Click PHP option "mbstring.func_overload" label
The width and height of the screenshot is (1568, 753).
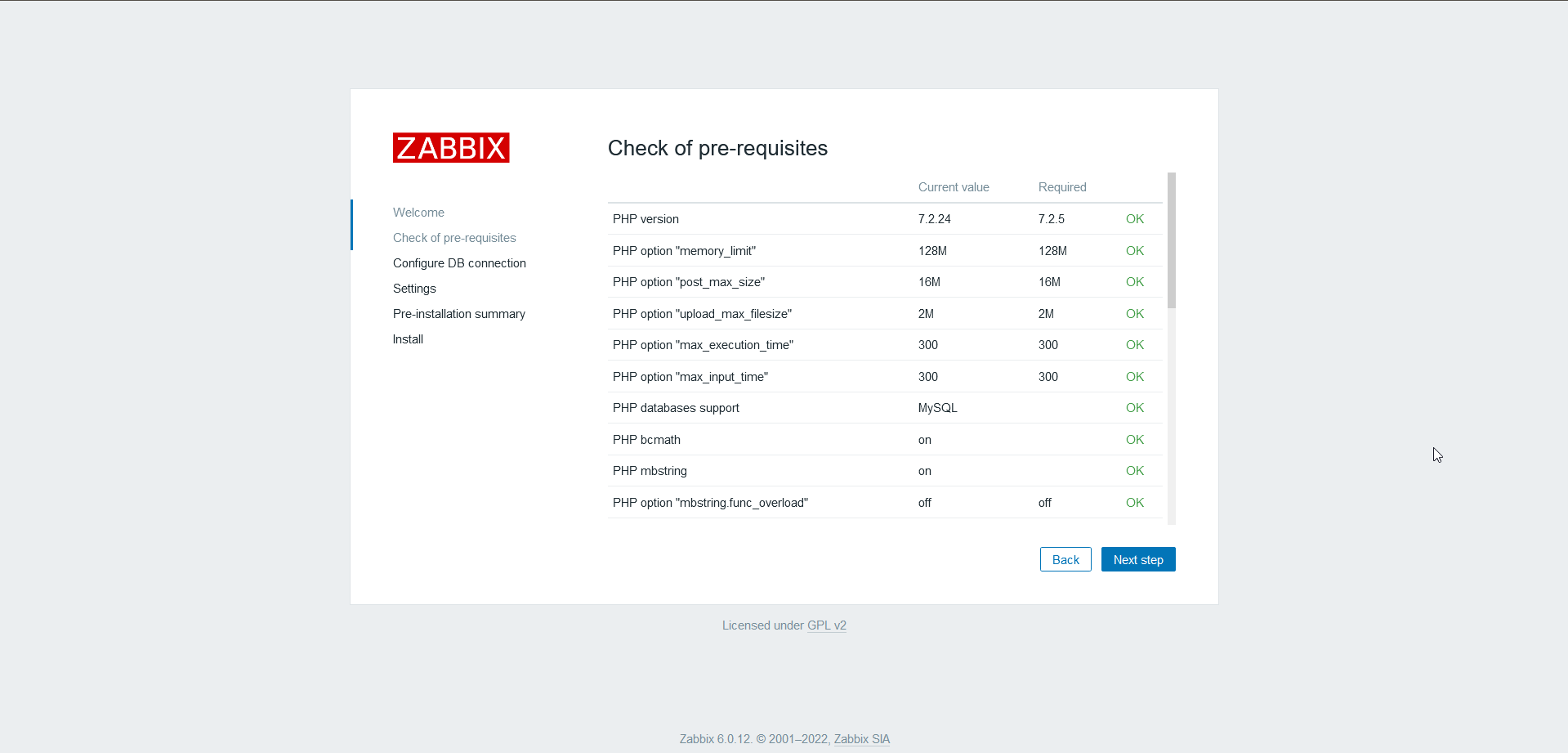point(710,503)
